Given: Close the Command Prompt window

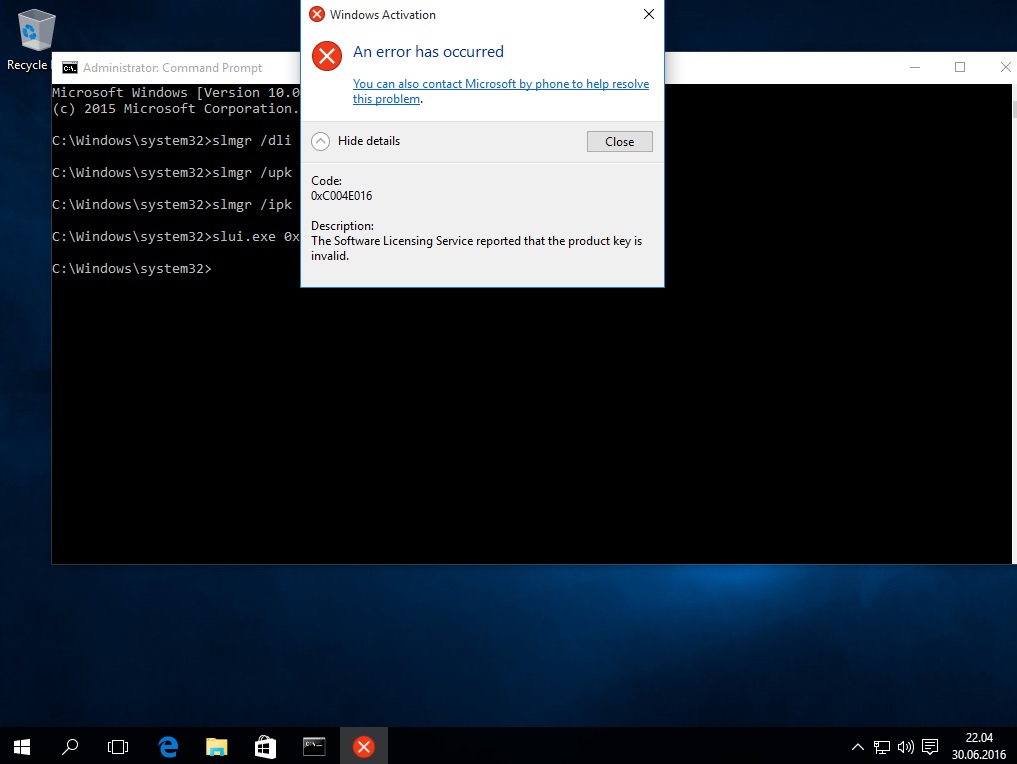Looking at the screenshot, I should (1005, 67).
